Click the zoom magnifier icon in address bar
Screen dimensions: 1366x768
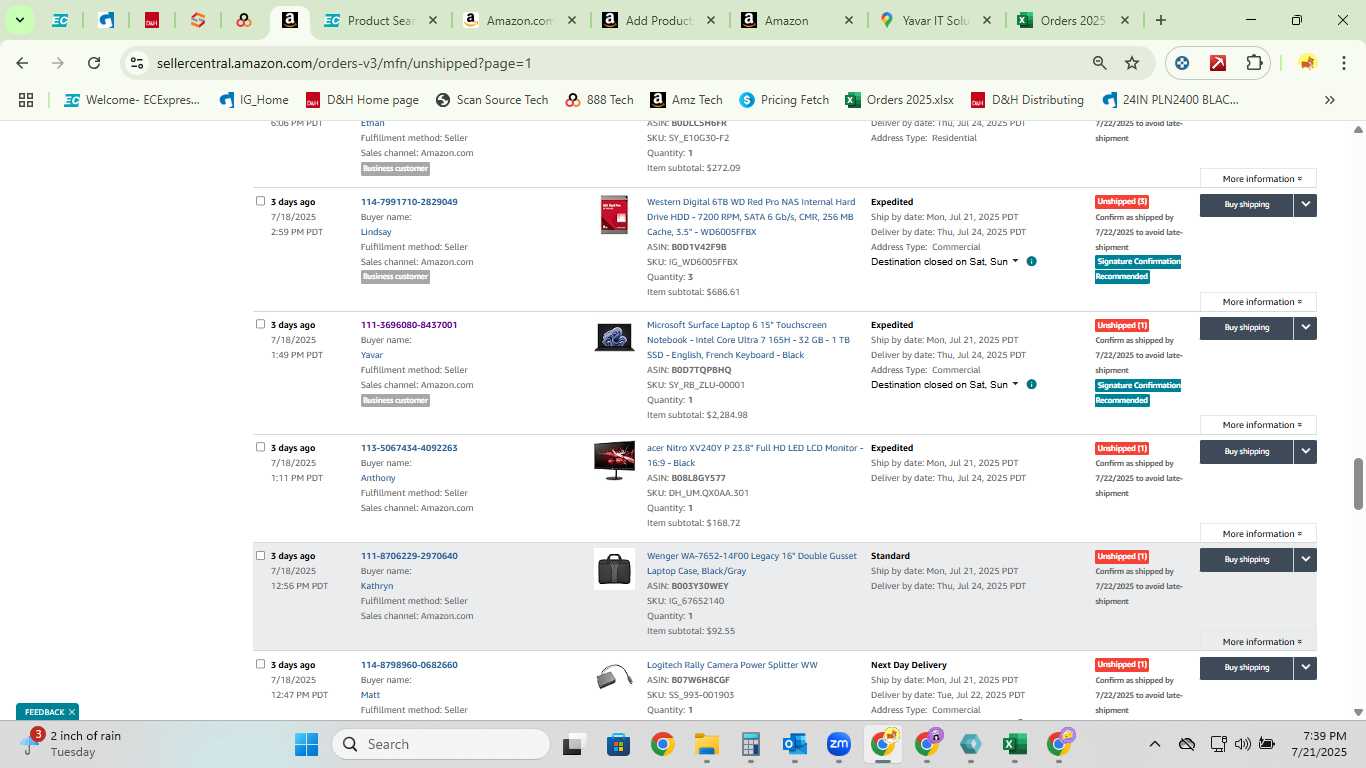pyautogui.click(x=1100, y=63)
